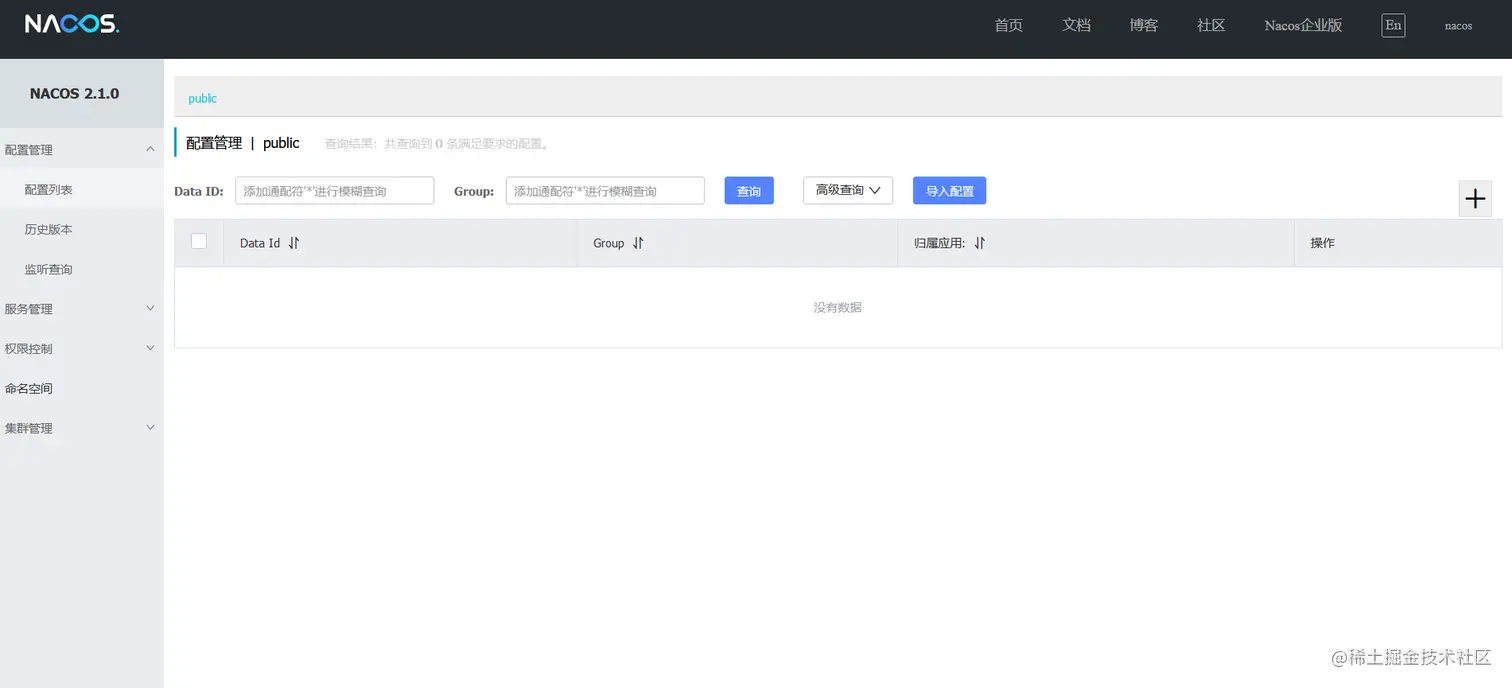
Task: Click the Data ID search input field
Action: 334,190
